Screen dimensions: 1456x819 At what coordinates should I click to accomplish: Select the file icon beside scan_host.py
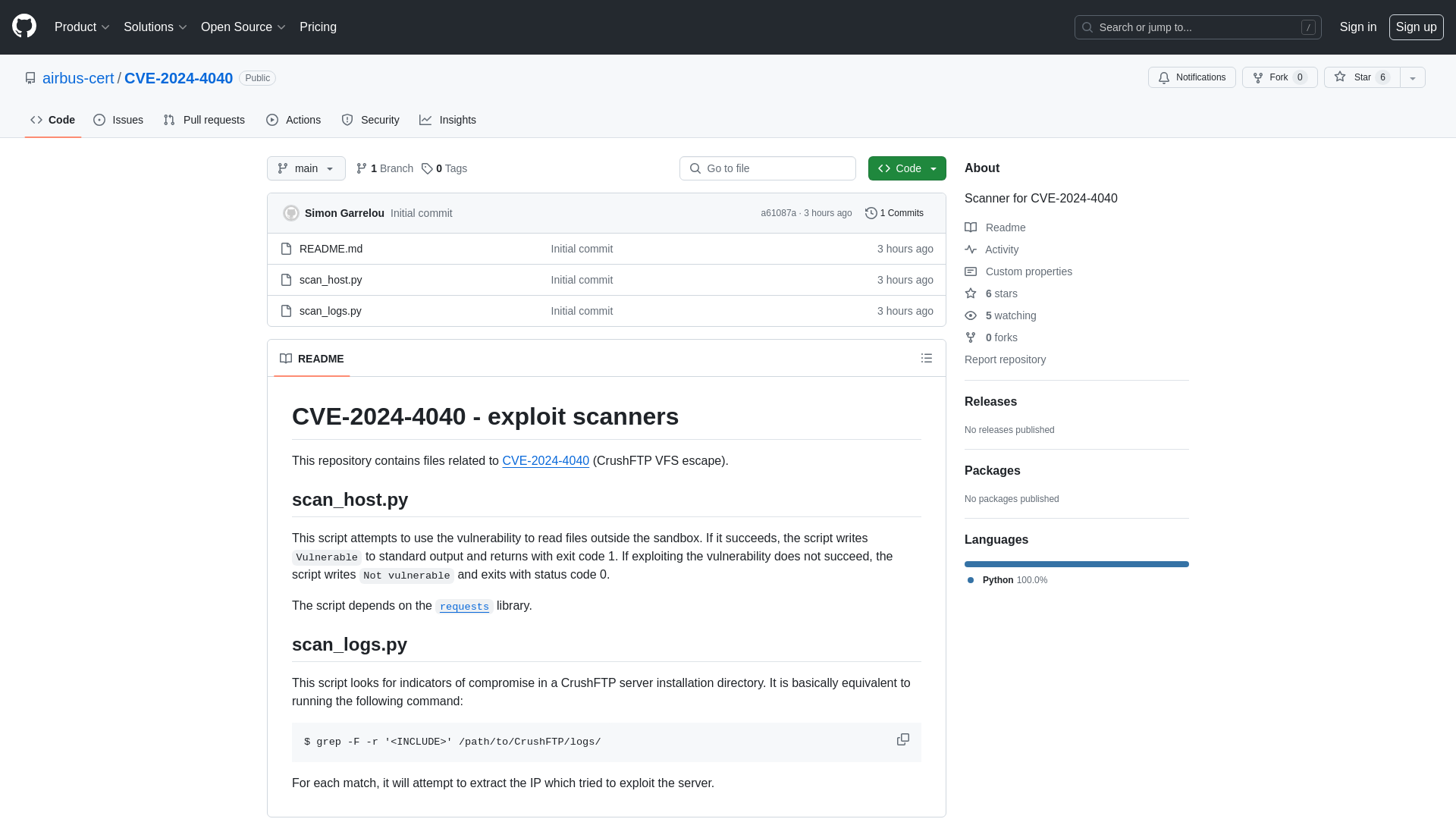coord(286,280)
